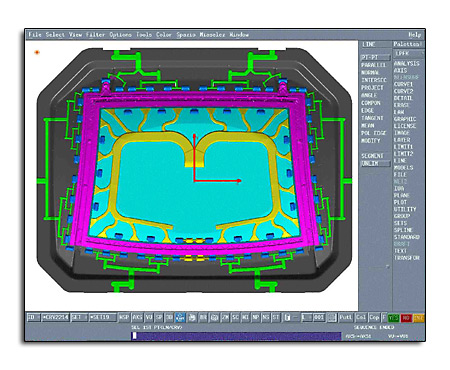Click the ZM zoom toolbar button
The image size is (450, 370).
[x=225, y=317]
